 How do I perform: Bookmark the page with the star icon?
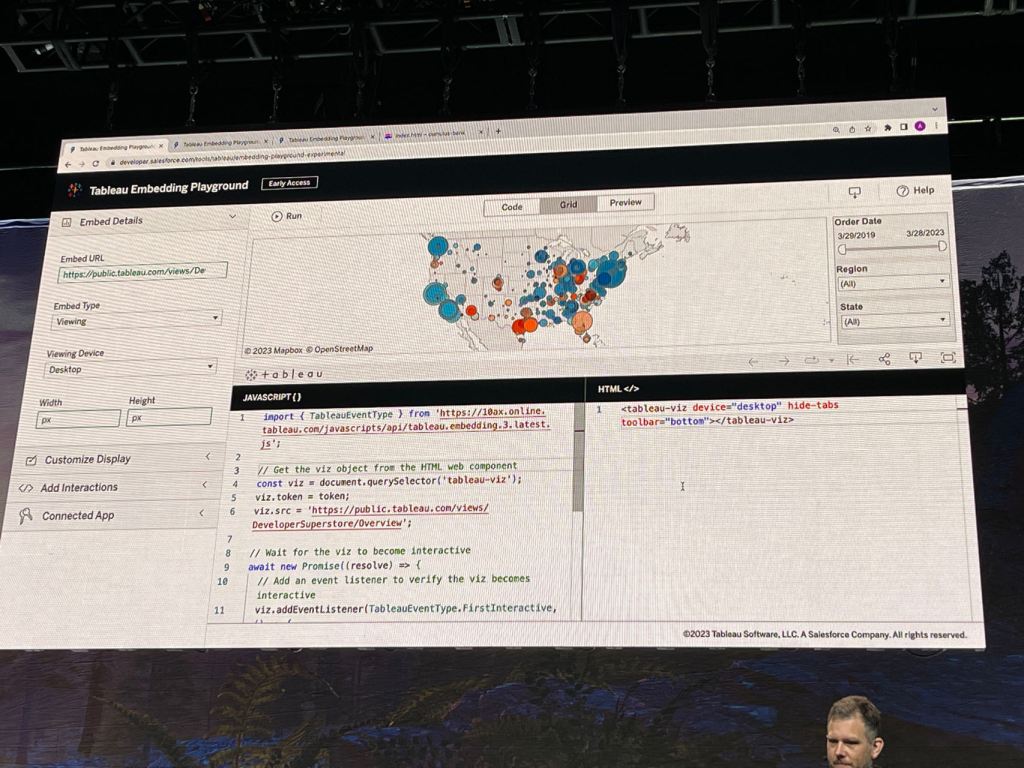click(868, 128)
